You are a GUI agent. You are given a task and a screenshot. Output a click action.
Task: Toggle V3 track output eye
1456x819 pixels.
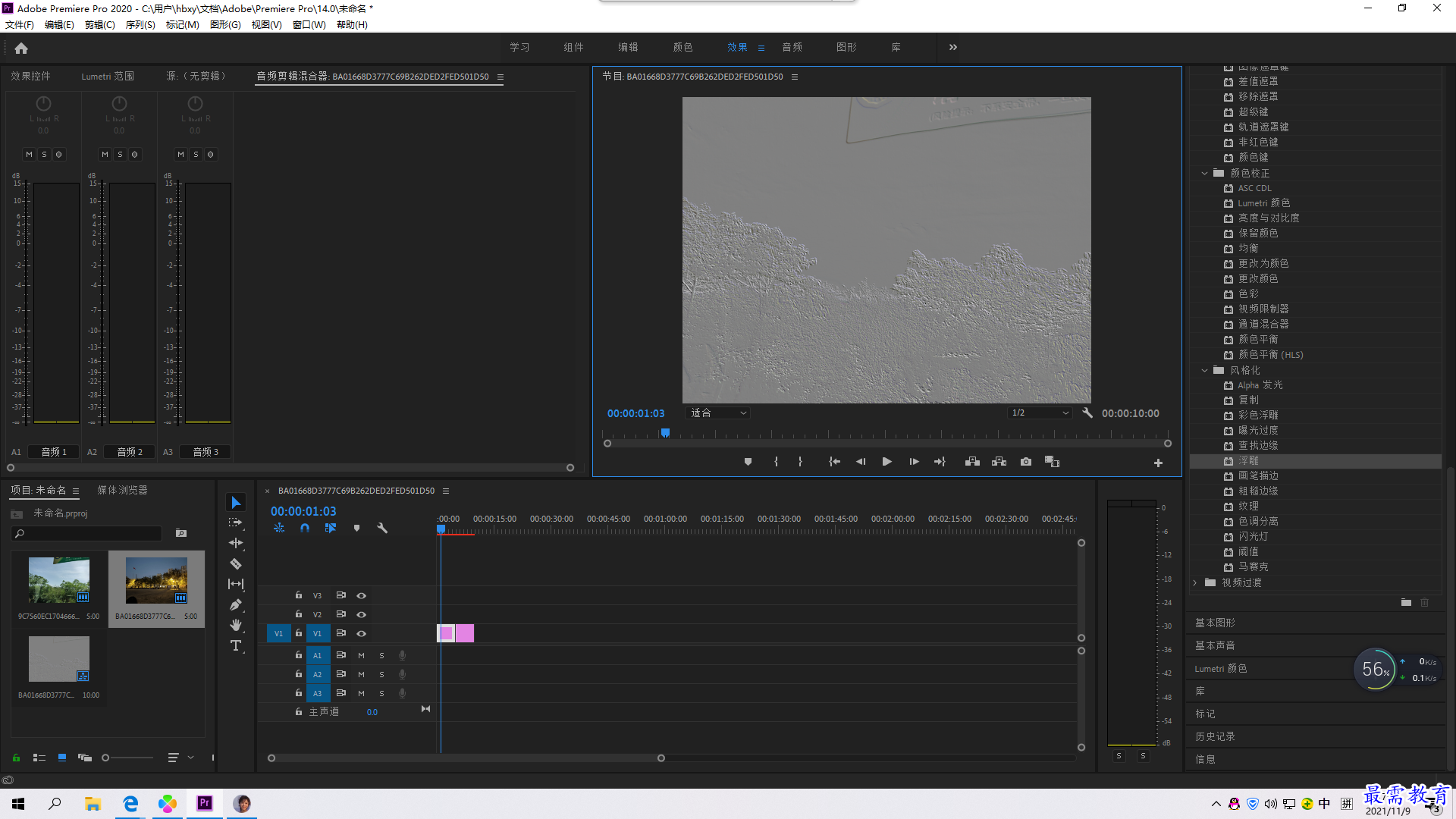tap(362, 596)
